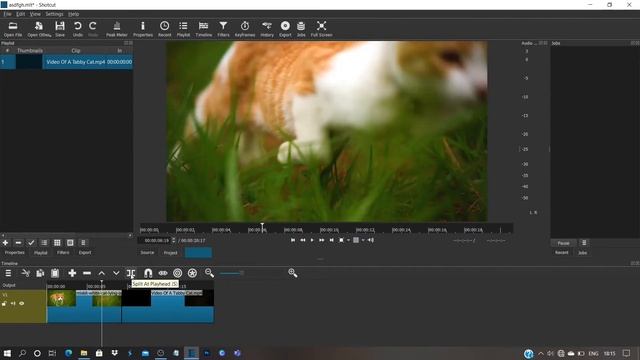Select Video Of A Tabby Cat.mp4 playlist row

click(67, 62)
